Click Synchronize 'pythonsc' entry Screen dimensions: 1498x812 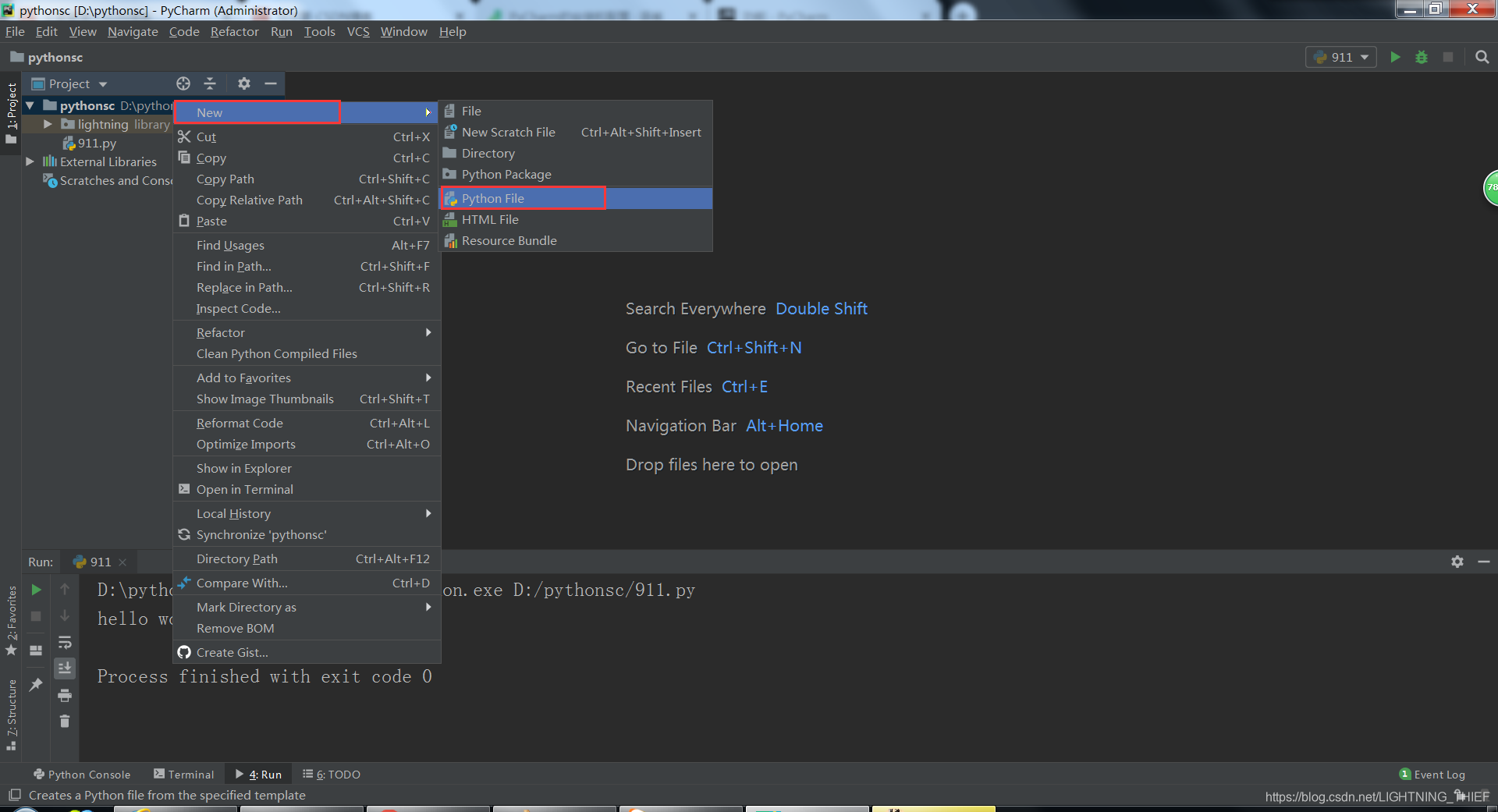coord(307,534)
